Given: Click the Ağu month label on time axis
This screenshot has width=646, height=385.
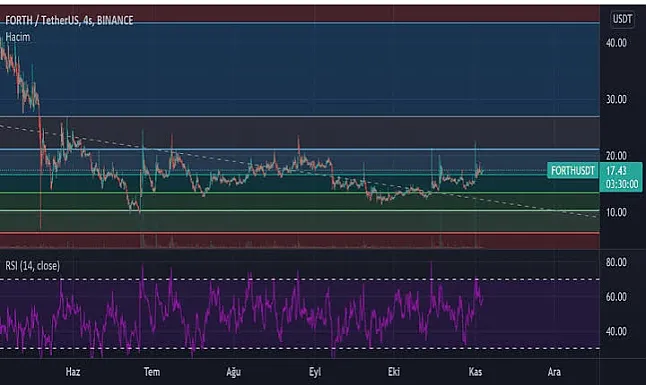Looking at the screenshot, I should [233, 372].
